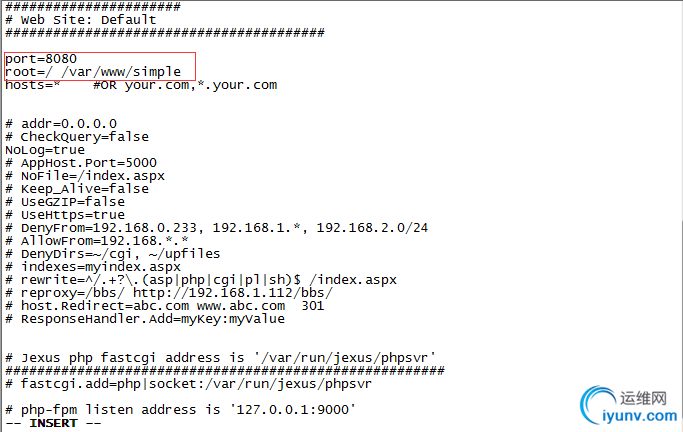Click the NoFile=/index.aspx line
The width and height of the screenshot is (683, 432).
click(x=85, y=176)
